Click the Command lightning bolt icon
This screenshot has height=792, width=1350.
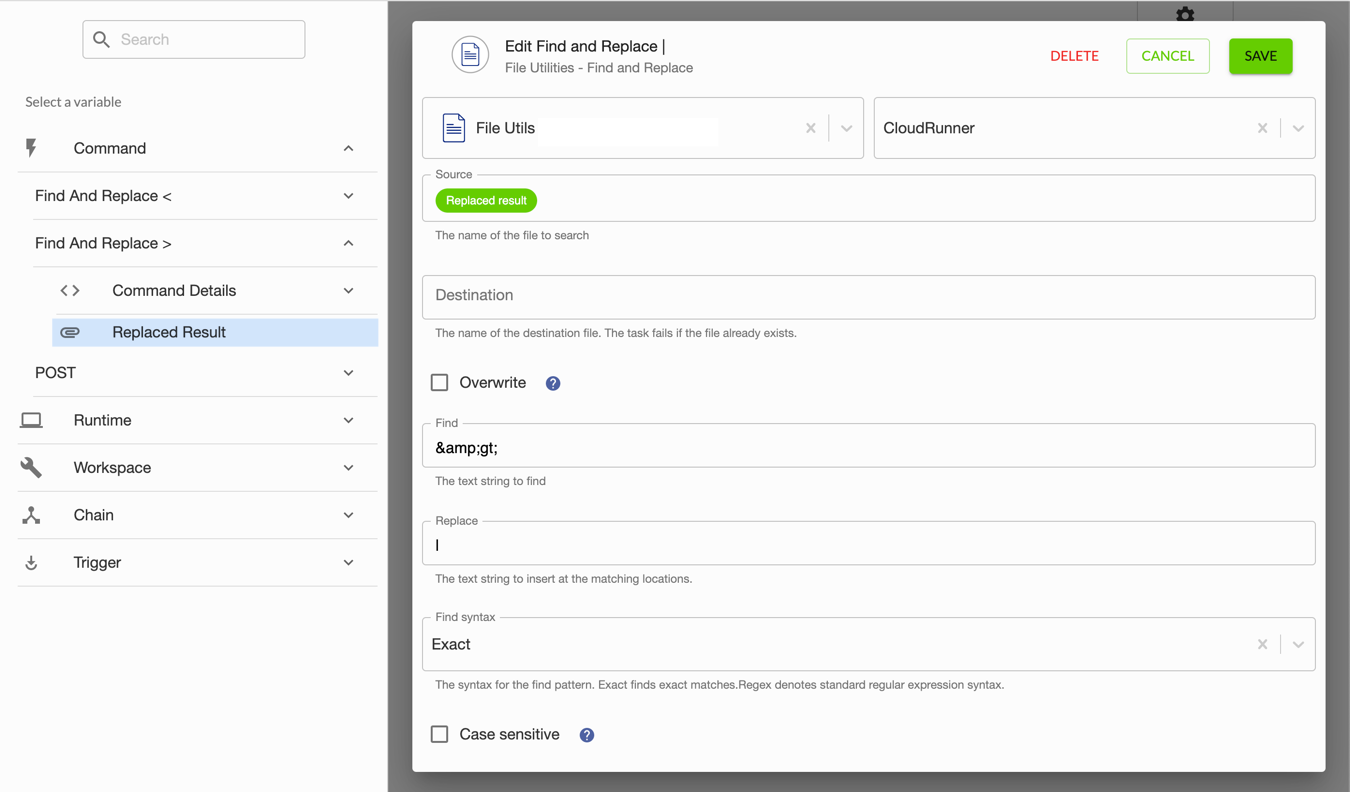tap(31, 148)
